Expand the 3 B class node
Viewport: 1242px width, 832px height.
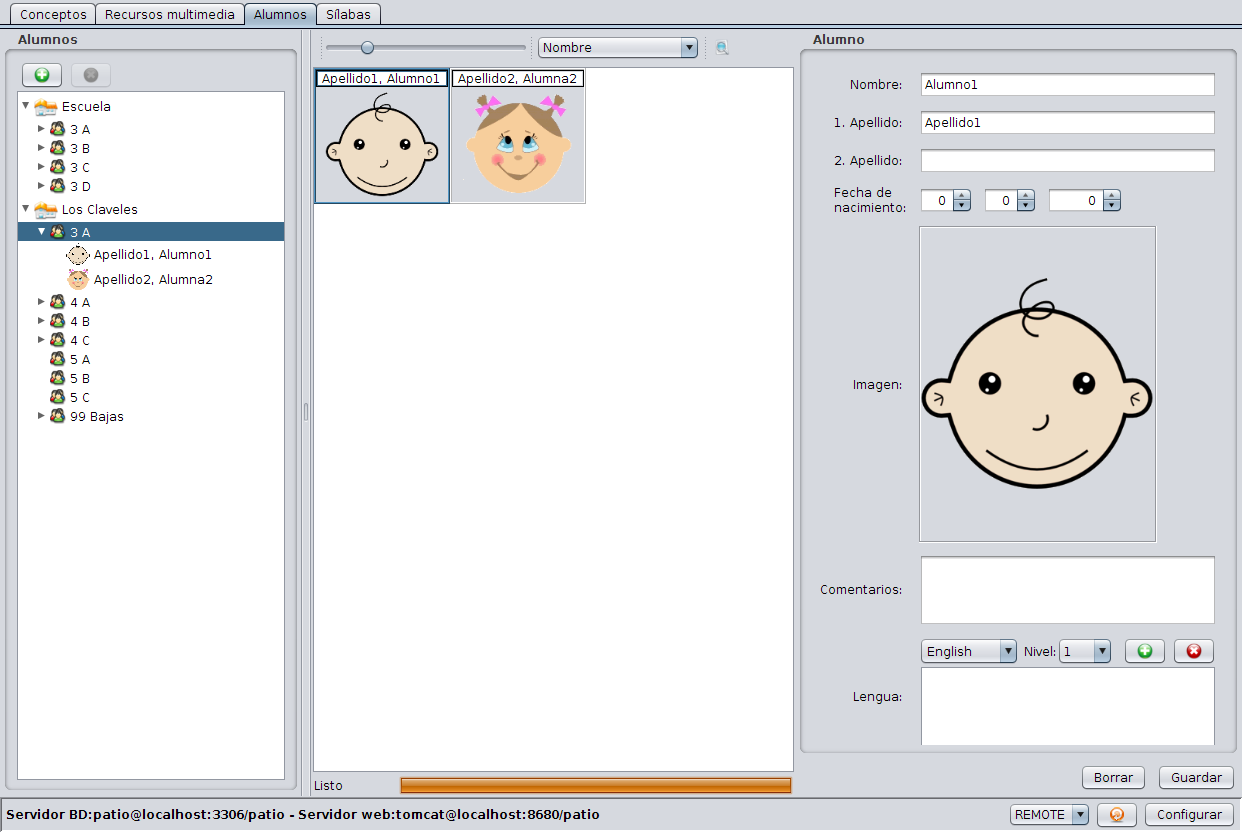41,147
